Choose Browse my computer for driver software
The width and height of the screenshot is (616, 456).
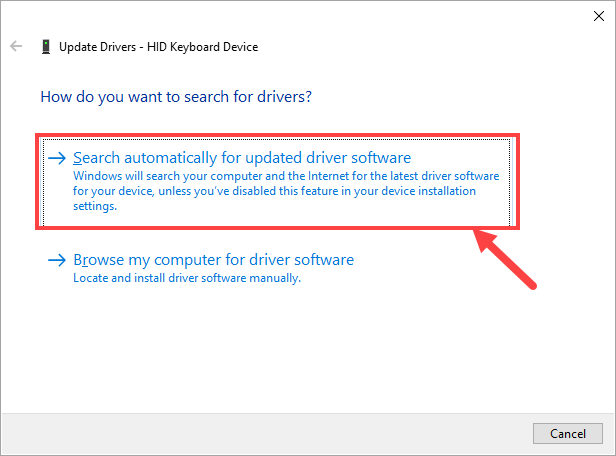coord(213,261)
